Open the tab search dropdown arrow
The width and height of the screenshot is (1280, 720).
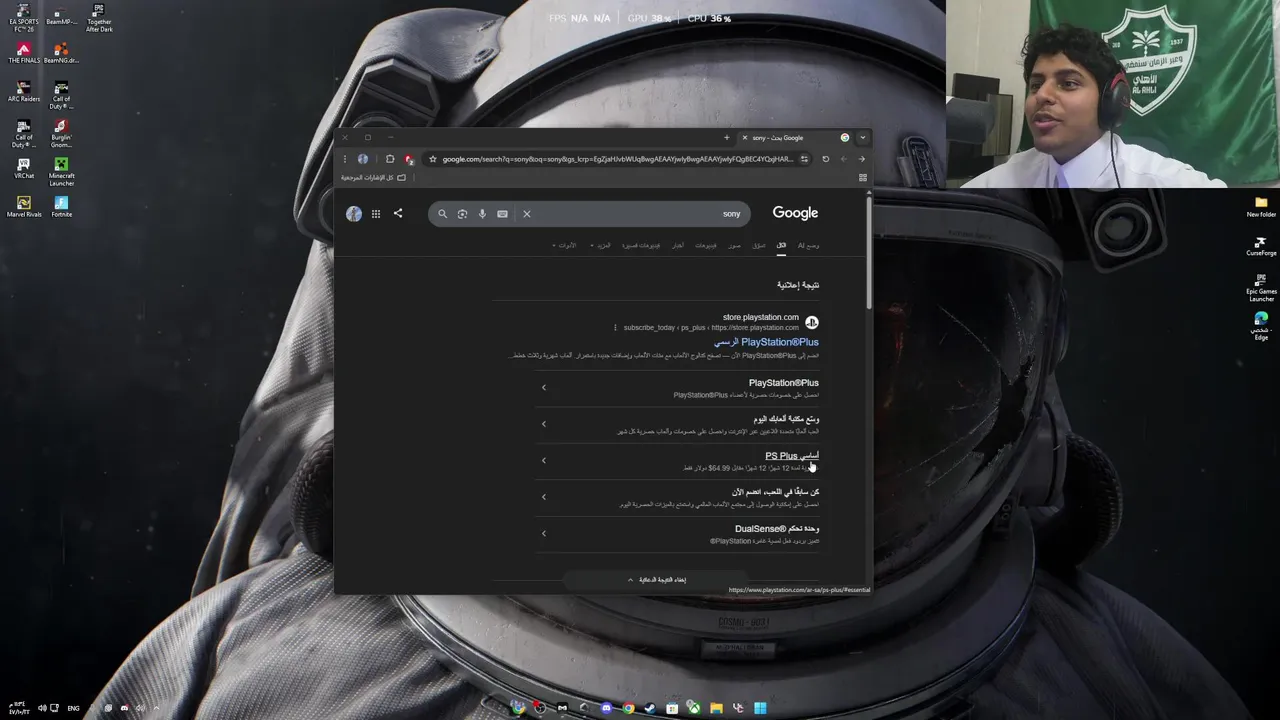click(x=862, y=138)
